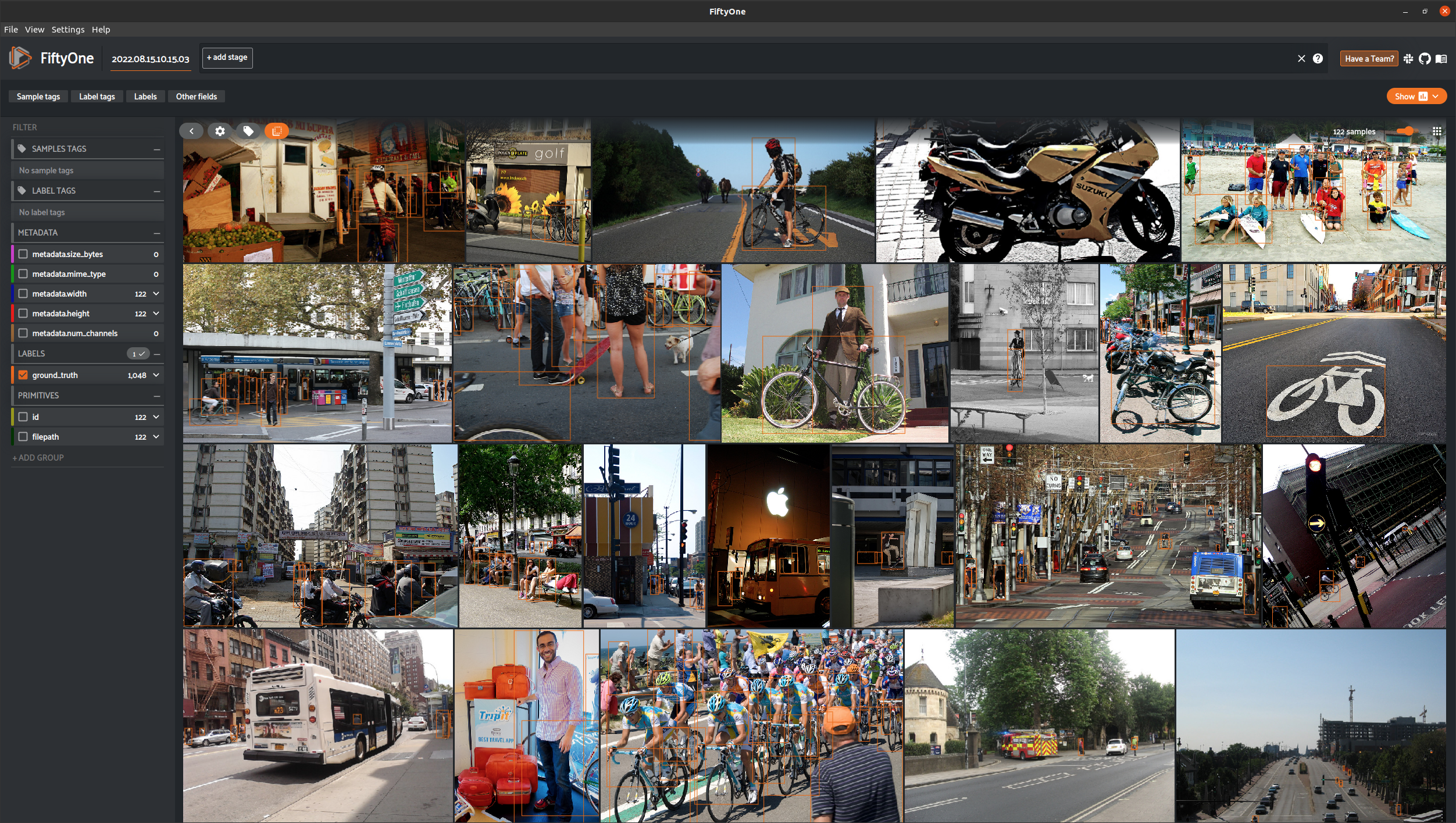Open the documentation book icon
This screenshot has height=823, width=1456.
pyautogui.click(x=1441, y=58)
